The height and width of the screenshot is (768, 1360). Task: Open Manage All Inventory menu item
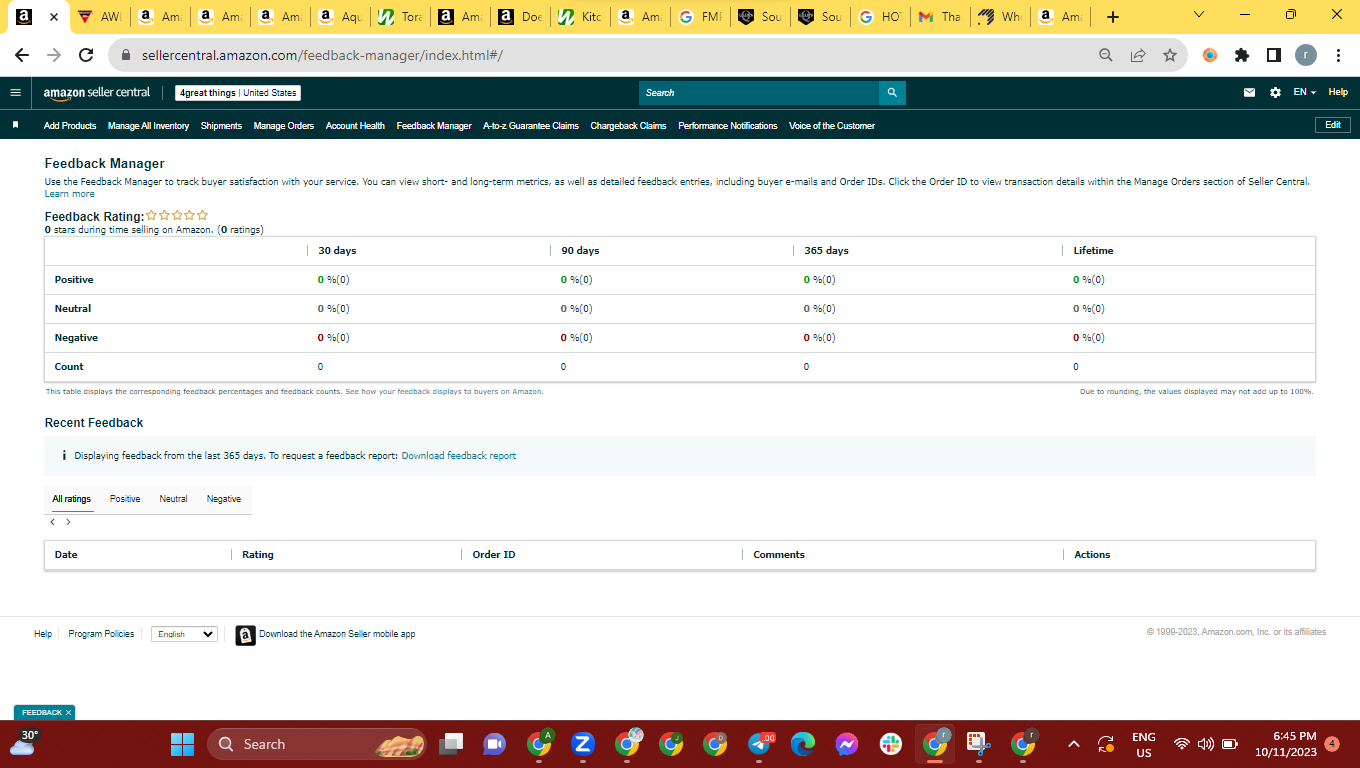[148, 126]
